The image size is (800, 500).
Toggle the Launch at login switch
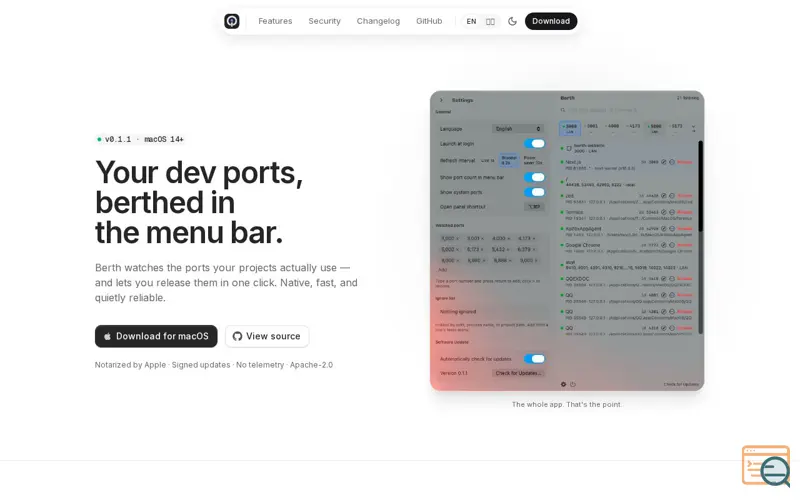pyautogui.click(x=534, y=144)
